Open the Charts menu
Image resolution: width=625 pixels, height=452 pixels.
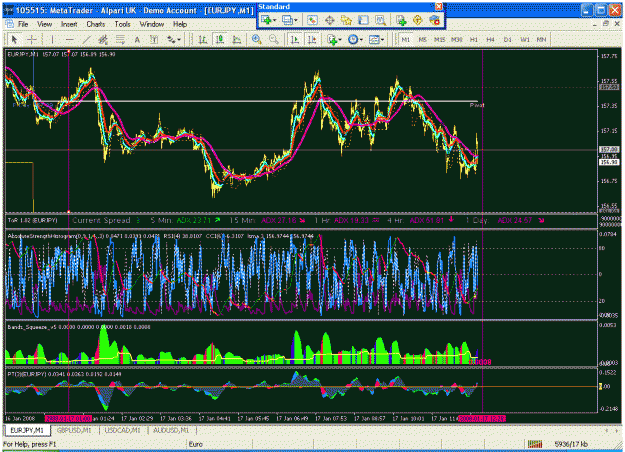(96, 24)
